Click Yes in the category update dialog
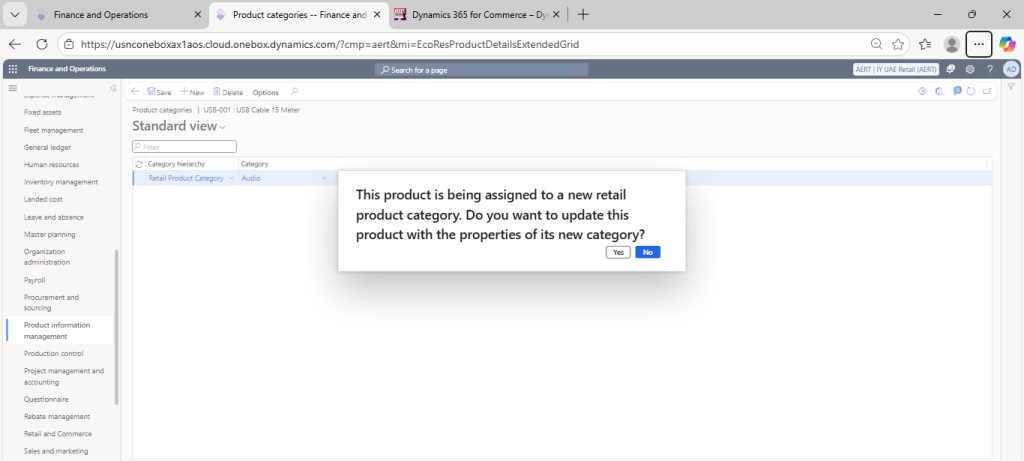The width and height of the screenshot is (1024, 461). click(618, 252)
